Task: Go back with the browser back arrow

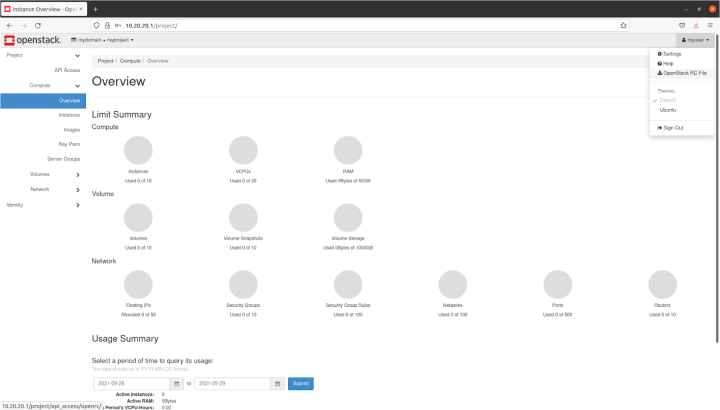Action: (10, 26)
